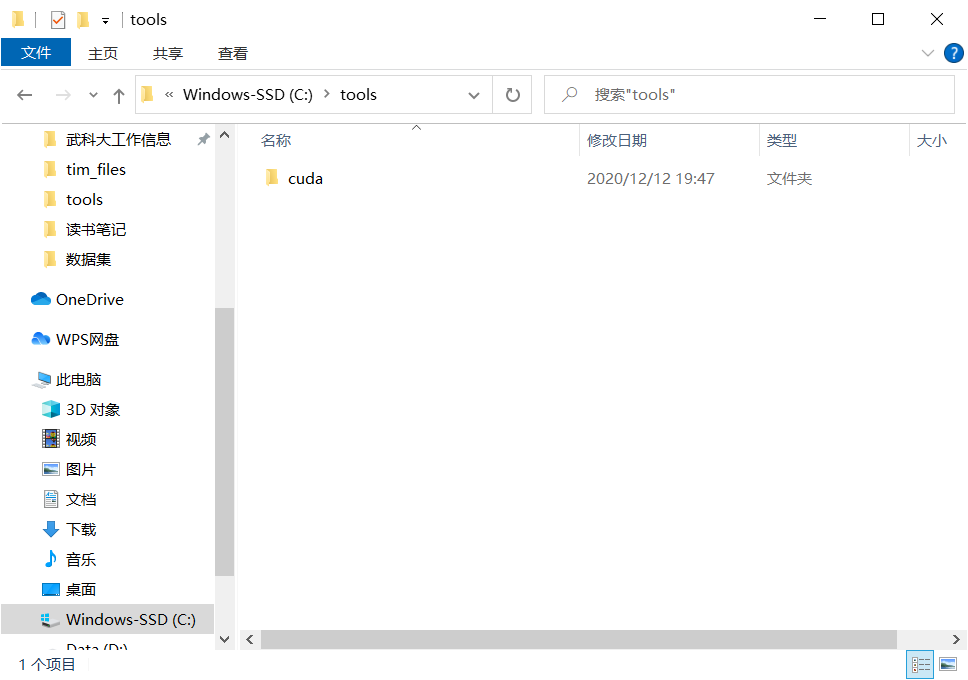Viewport: 968px width, 680px height.
Task: Open the tim_files folder in sidebar
Action: click(98, 169)
